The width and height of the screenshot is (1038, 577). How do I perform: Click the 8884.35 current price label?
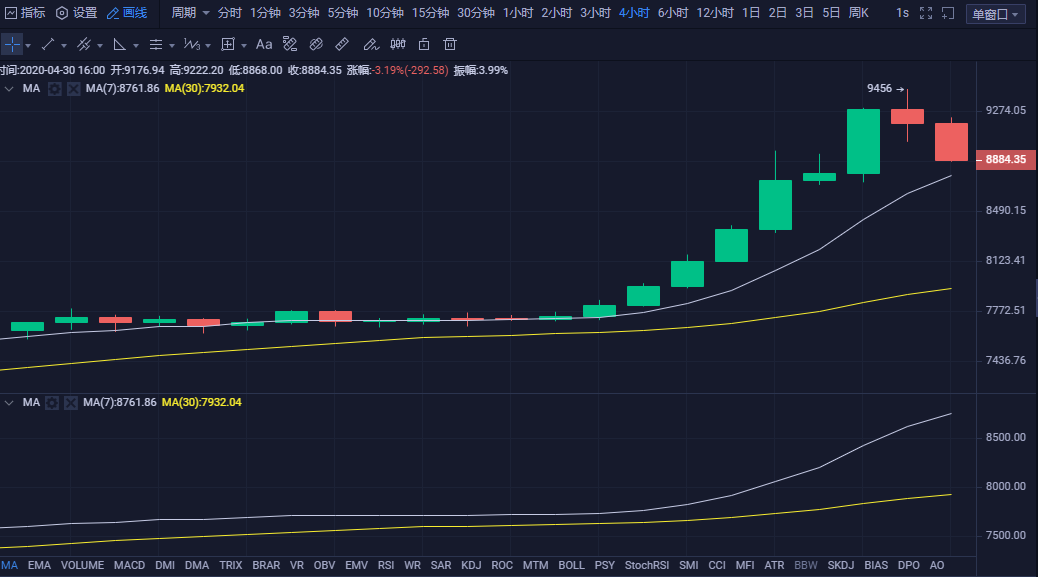pos(1006,159)
